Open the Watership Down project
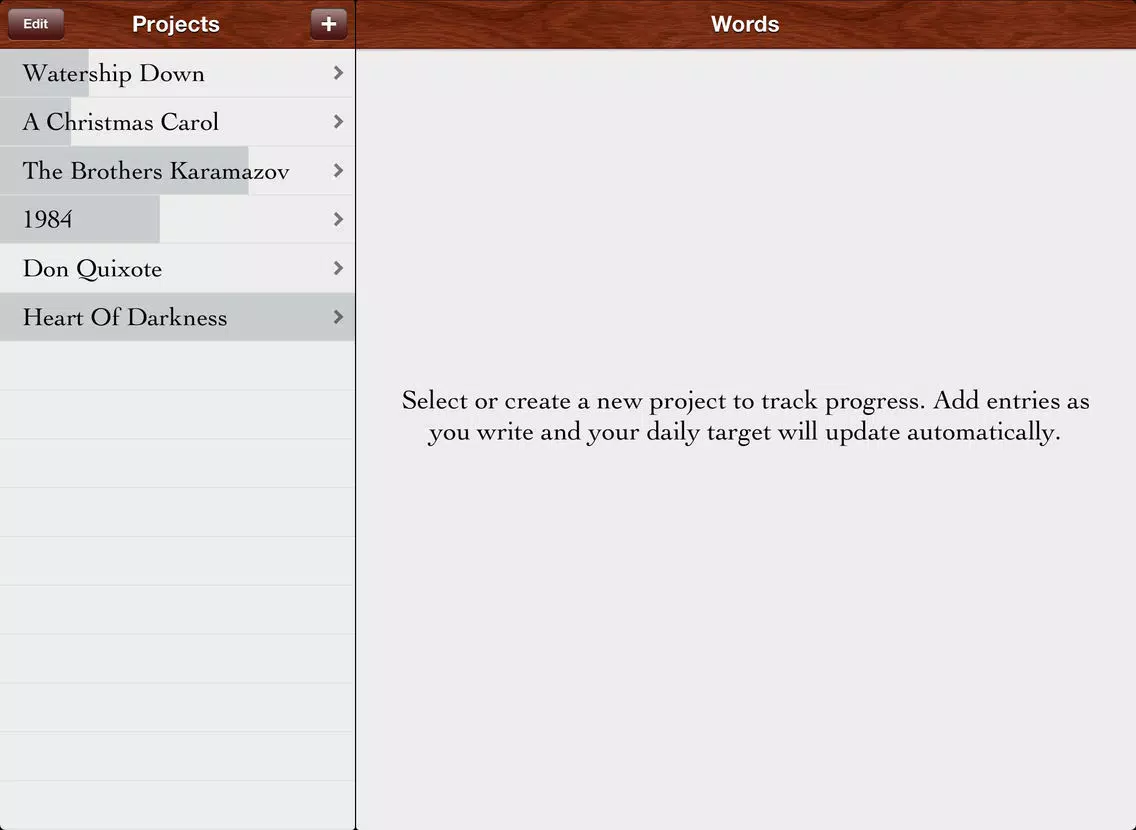The height and width of the screenshot is (830, 1136). [x=178, y=73]
